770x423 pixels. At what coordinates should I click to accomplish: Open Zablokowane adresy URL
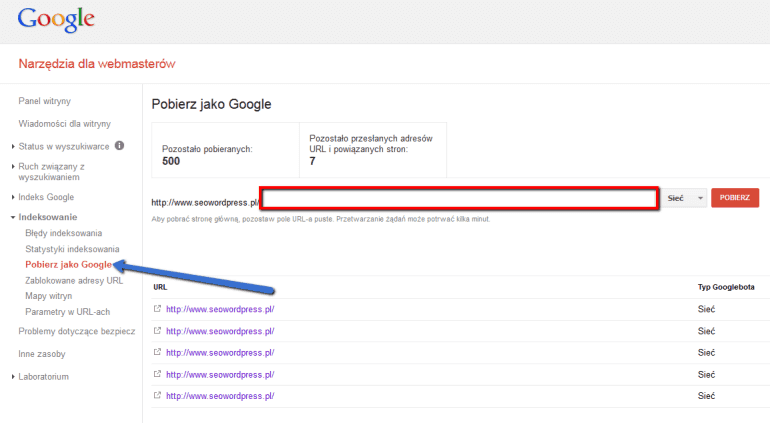pyautogui.click(x=74, y=281)
